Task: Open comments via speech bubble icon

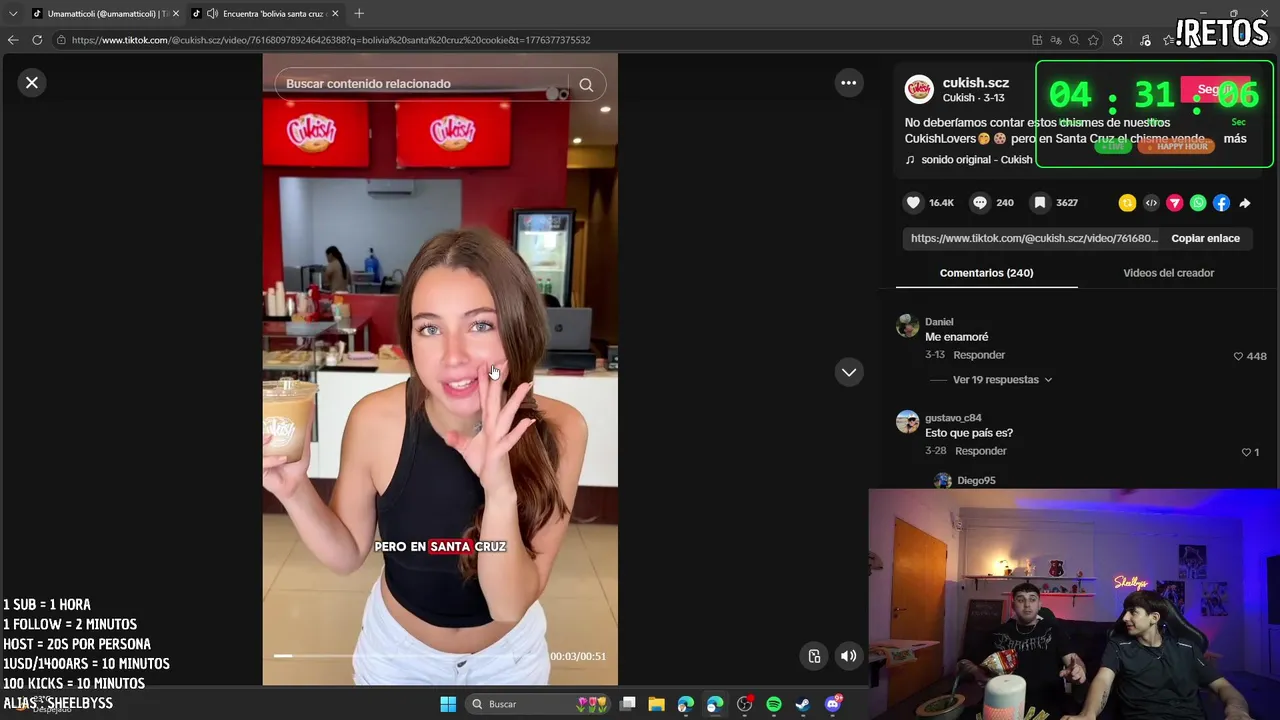Action: click(980, 203)
